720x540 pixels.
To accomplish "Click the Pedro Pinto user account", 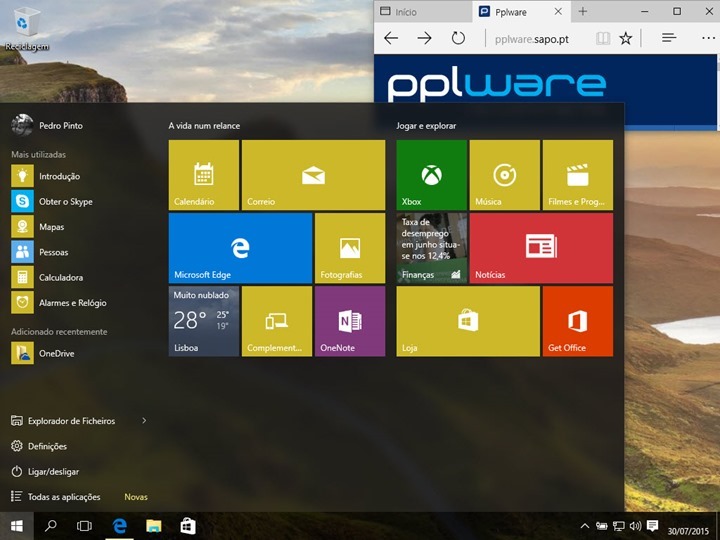I will [47, 125].
